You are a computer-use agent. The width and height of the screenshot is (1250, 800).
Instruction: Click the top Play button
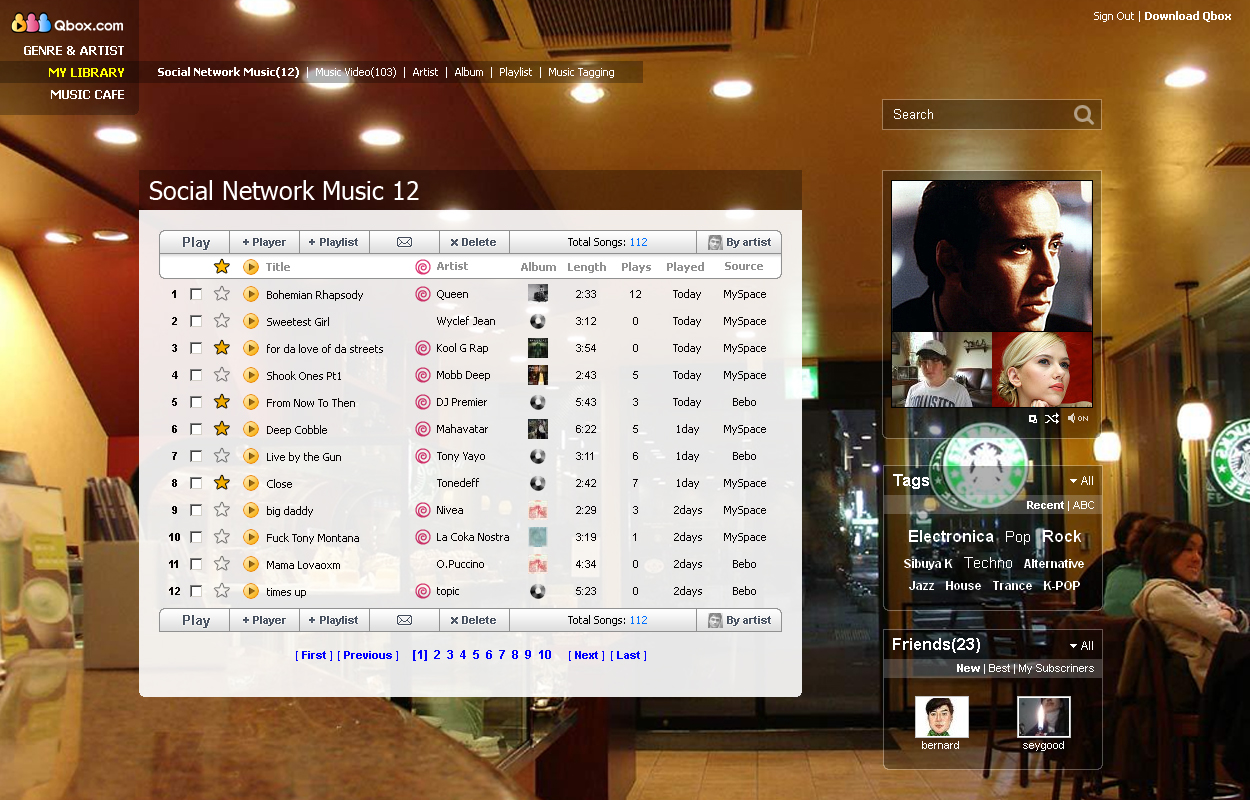(196, 242)
